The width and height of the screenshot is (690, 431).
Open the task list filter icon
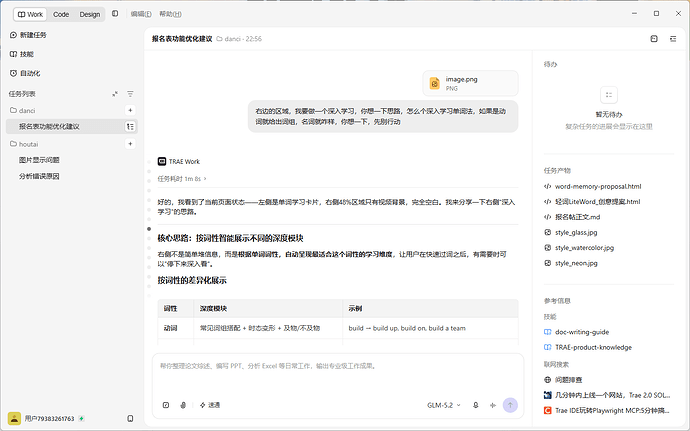pyautogui.click(x=130, y=94)
